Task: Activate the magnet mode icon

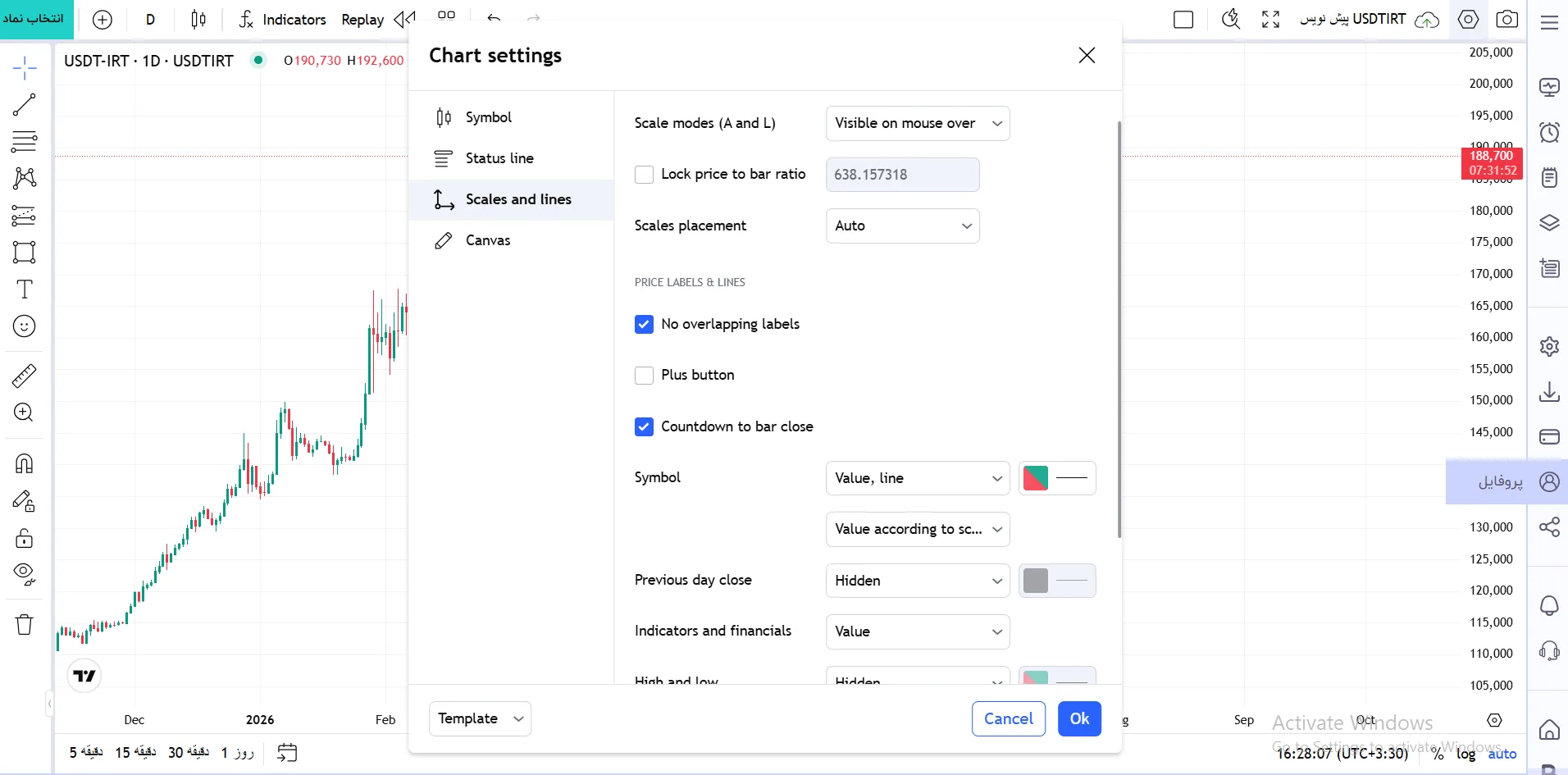Action: click(x=24, y=464)
